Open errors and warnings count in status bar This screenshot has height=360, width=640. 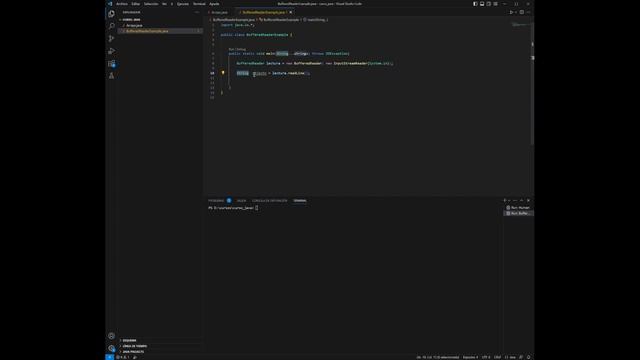click(x=122, y=357)
